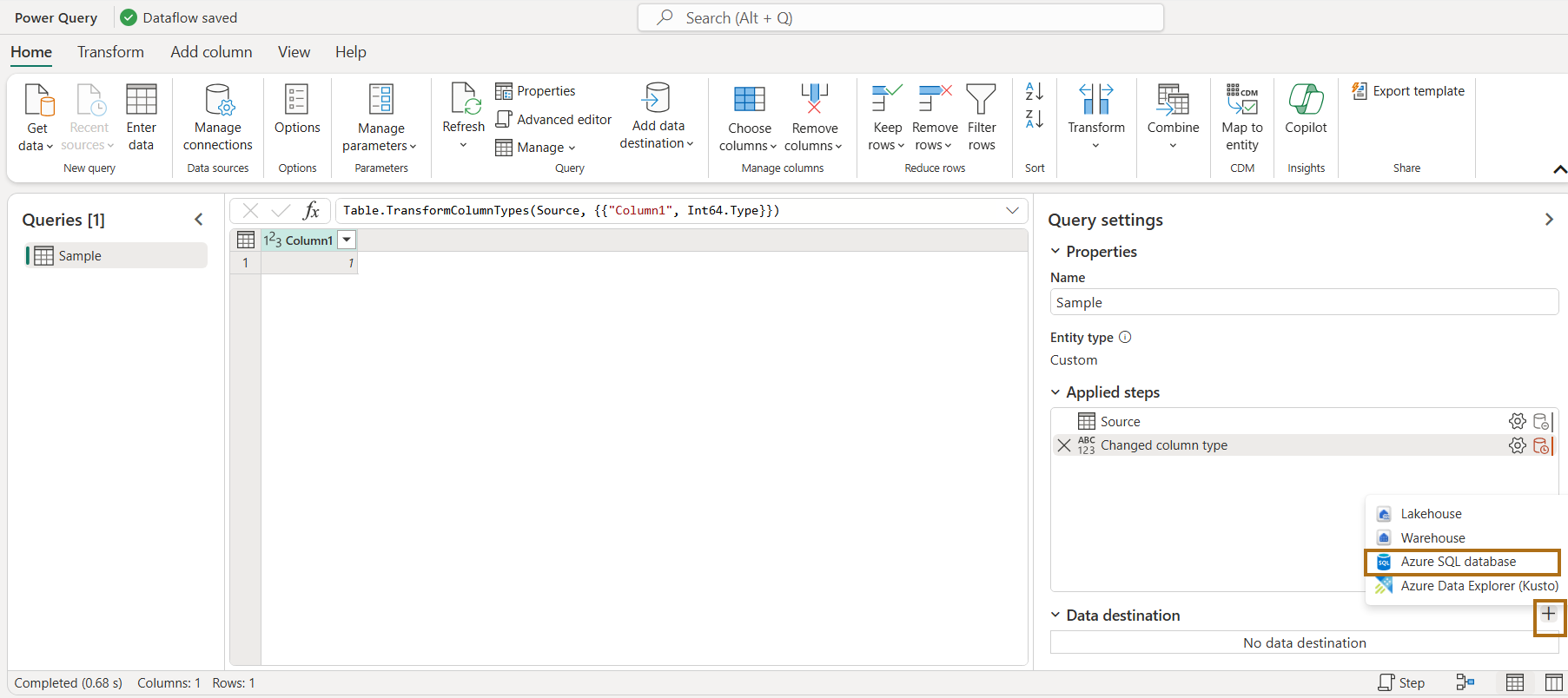Toggle Step script view in status bar
The height and width of the screenshot is (698, 1568).
pyautogui.click(x=1401, y=683)
